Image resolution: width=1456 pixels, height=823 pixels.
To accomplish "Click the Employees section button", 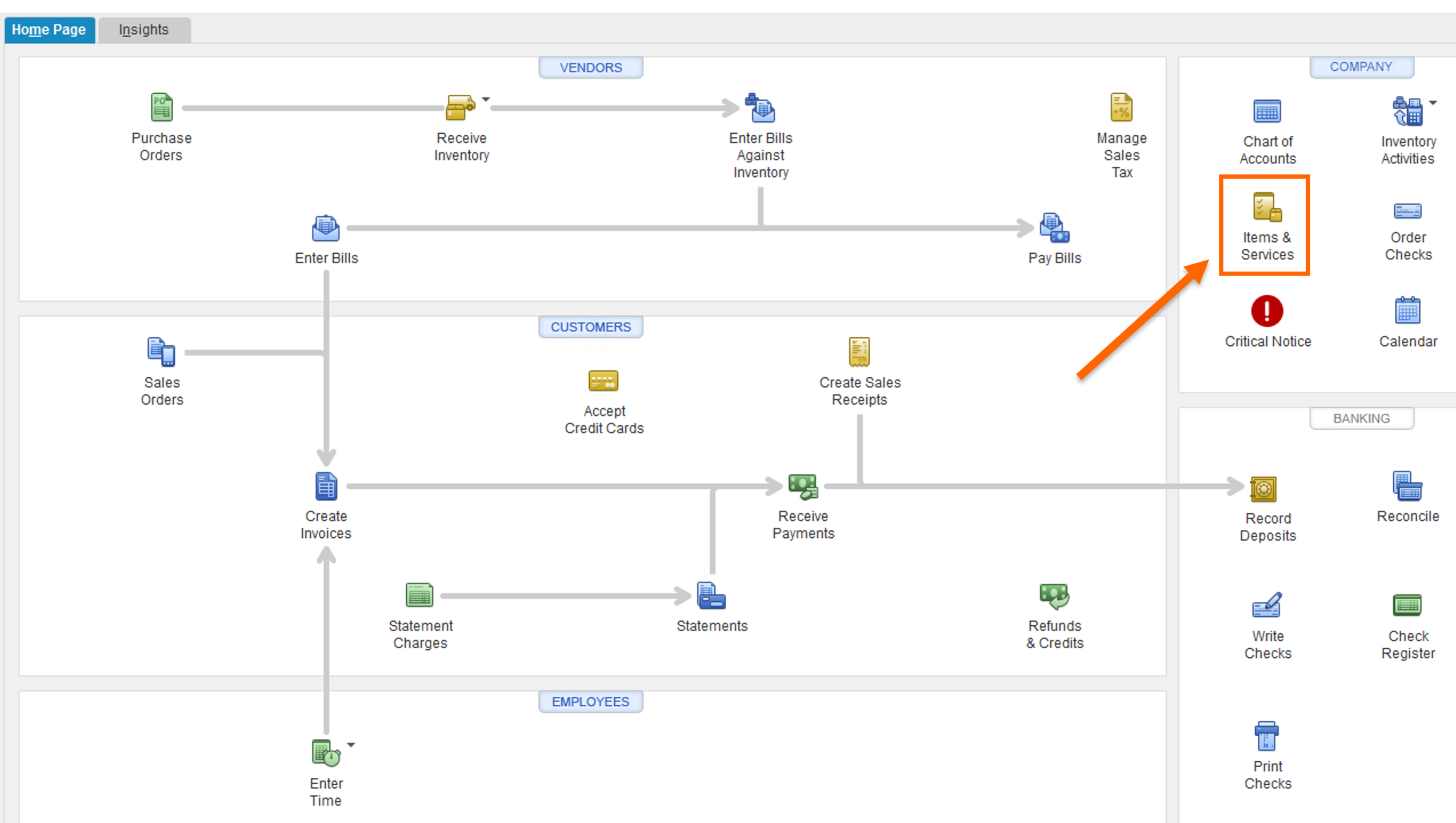I will coord(590,702).
